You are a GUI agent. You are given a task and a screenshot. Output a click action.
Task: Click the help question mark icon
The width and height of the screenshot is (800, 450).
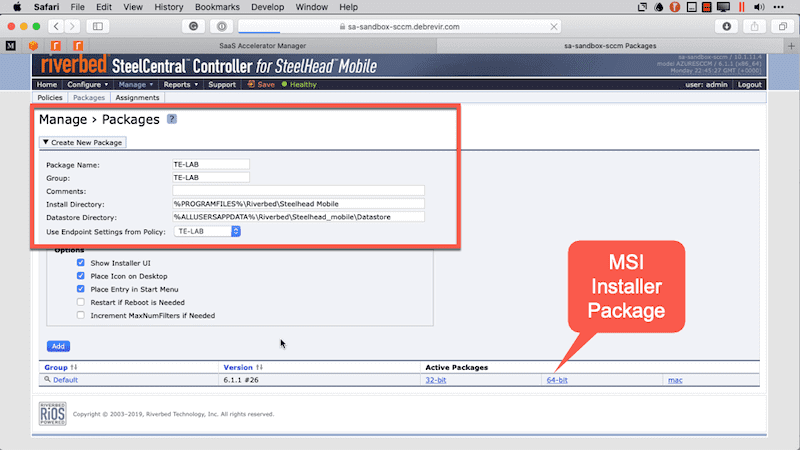coord(172,119)
